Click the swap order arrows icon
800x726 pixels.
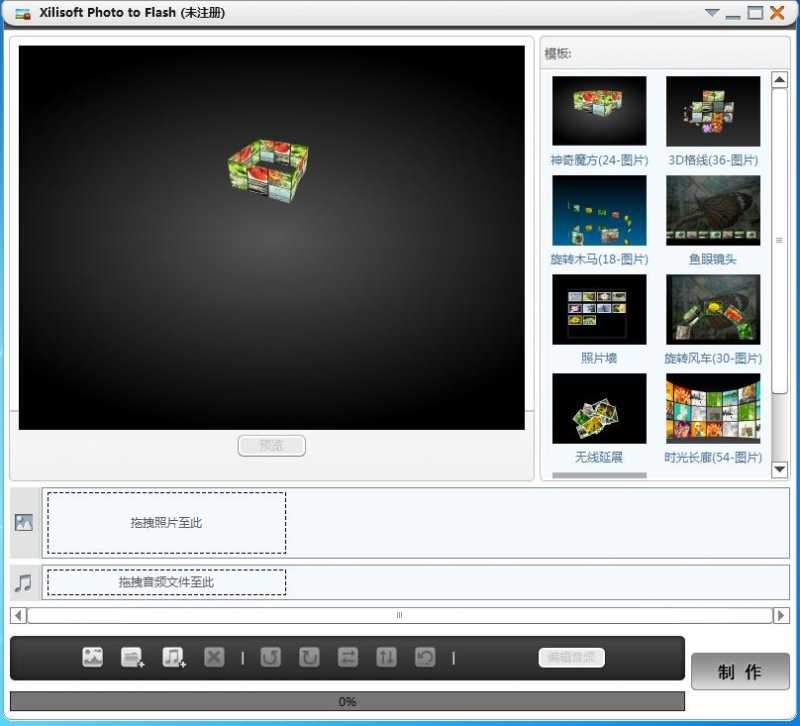coord(349,657)
